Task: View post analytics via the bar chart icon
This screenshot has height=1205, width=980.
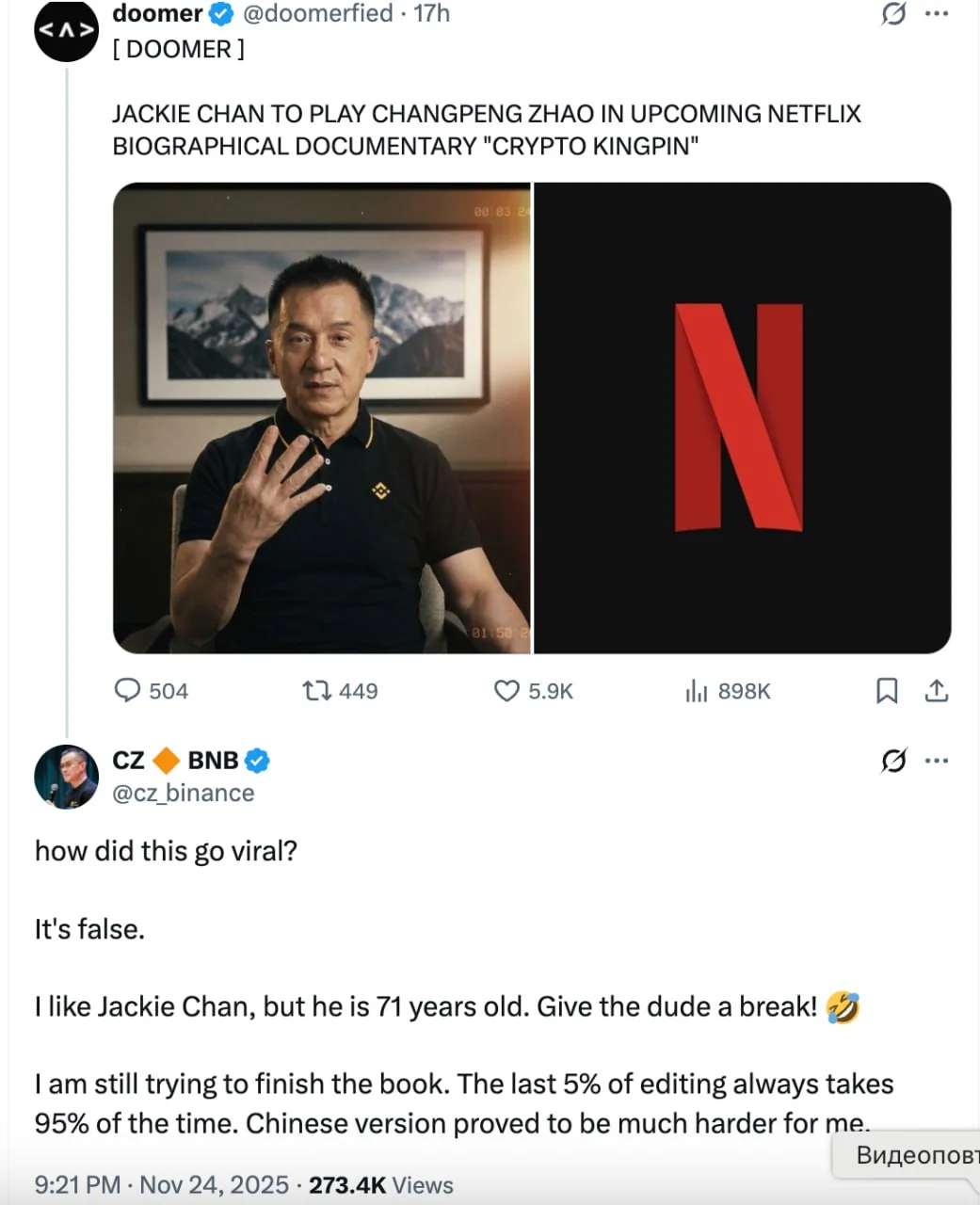Action: click(699, 690)
